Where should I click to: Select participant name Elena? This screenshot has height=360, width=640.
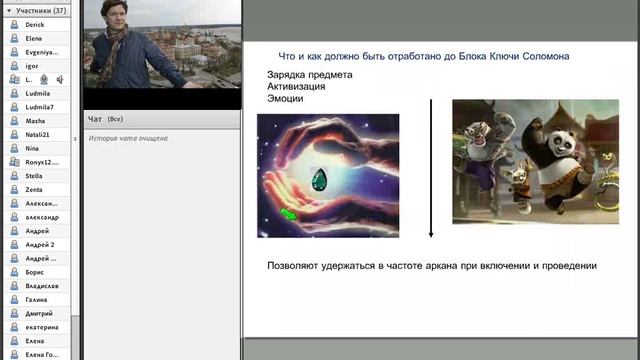pos(33,38)
